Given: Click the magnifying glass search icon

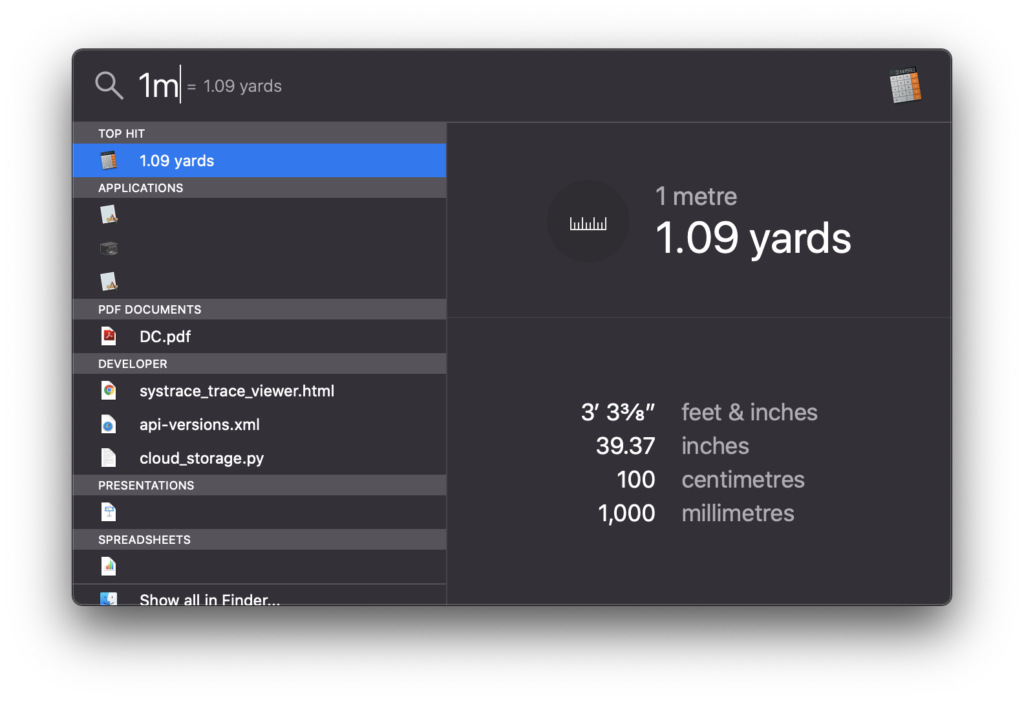Looking at the screenshot, I should (109, 85).
